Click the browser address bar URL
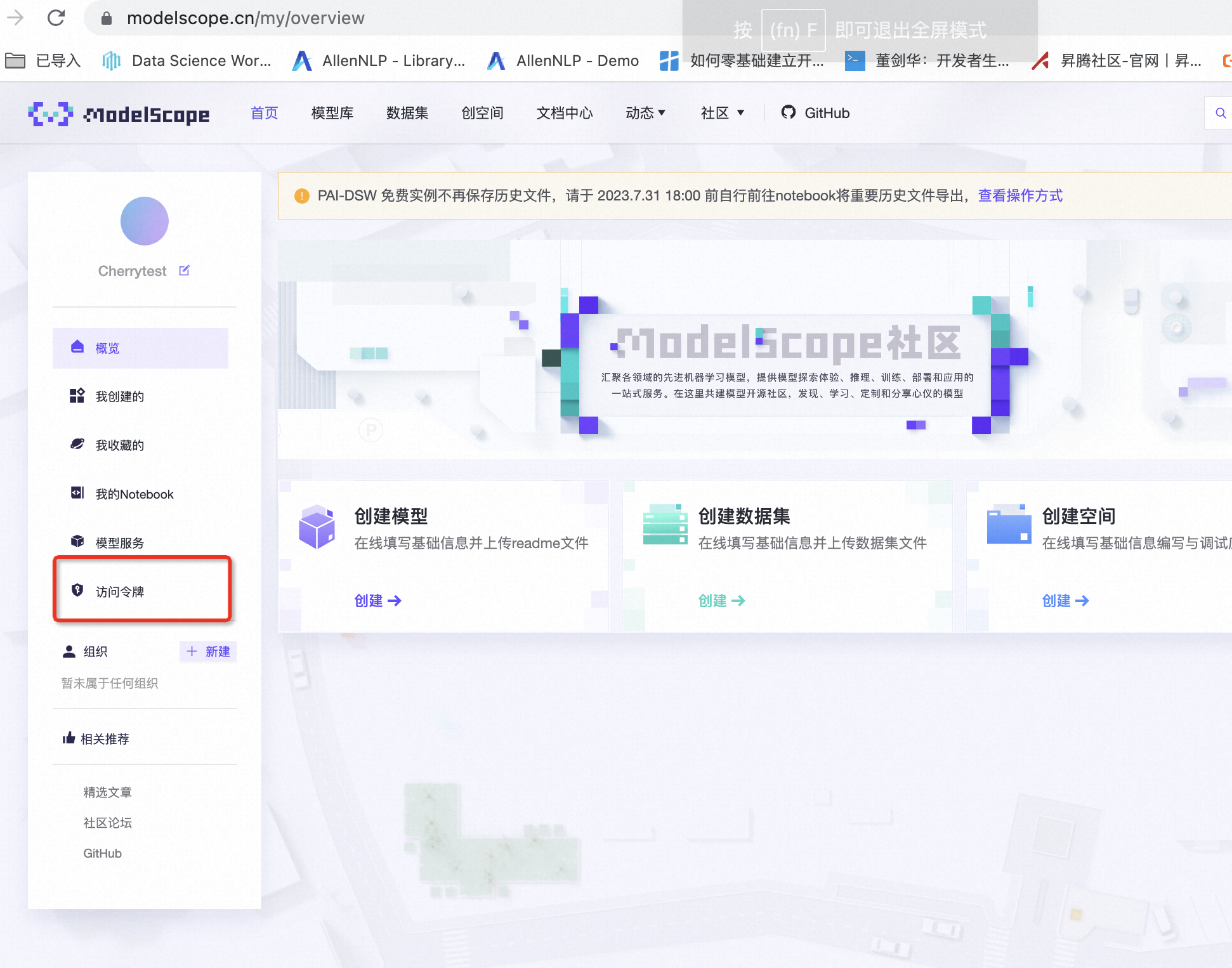Viewport: 1232px width, 968px height. click(246, 18)
